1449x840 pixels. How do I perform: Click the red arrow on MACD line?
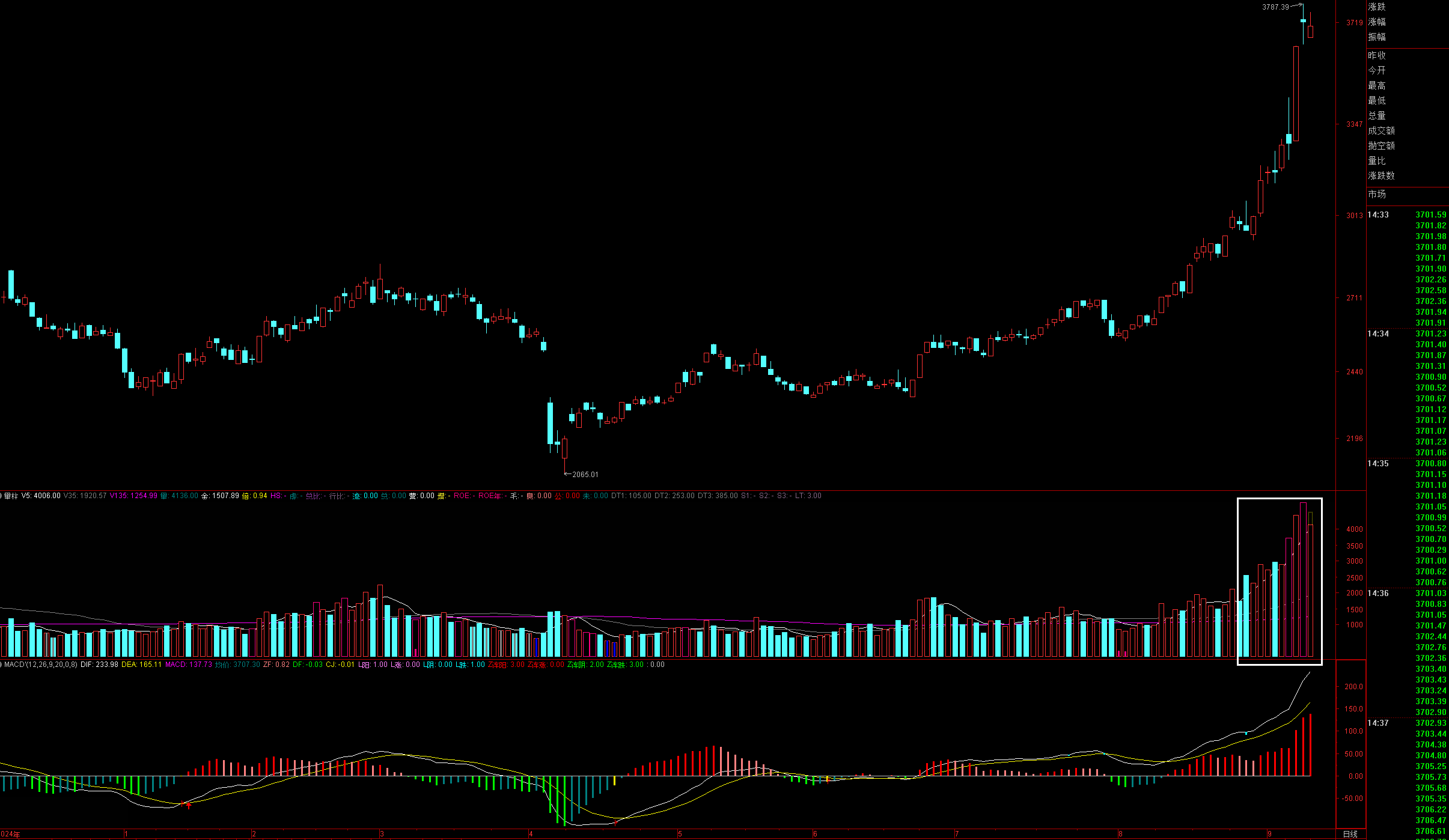[188, 805]
